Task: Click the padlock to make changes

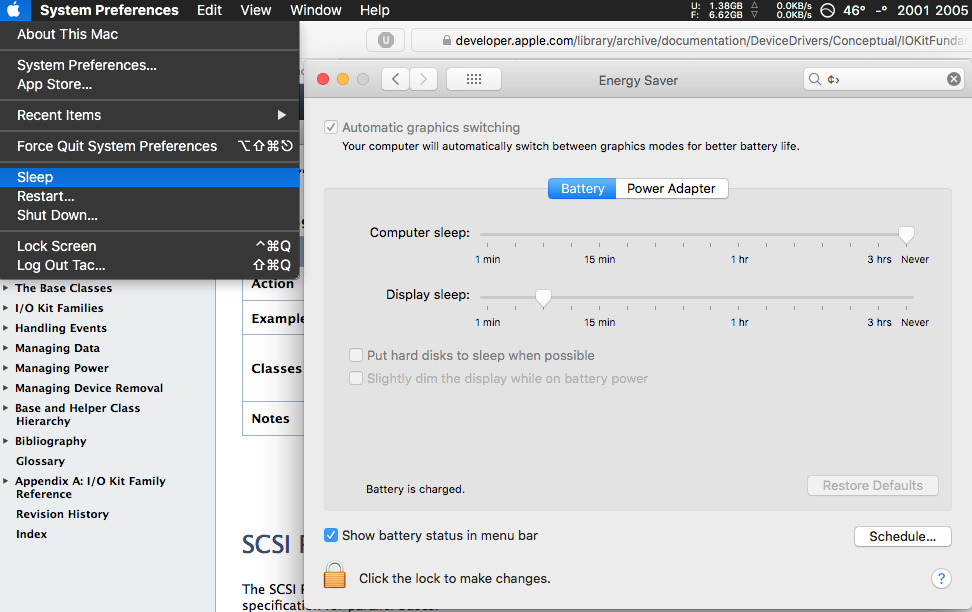Action: [335, 575]
